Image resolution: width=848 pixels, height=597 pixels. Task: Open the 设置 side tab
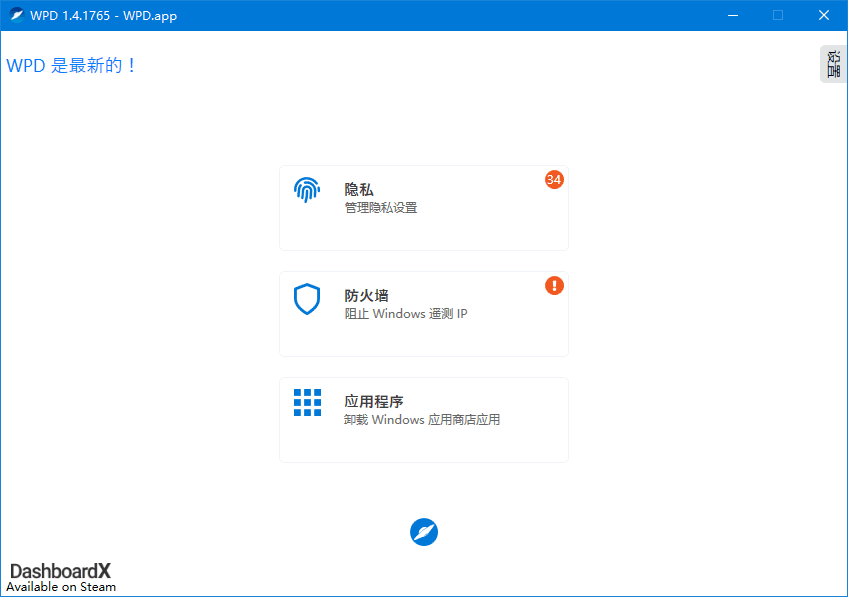click(833, 64)
